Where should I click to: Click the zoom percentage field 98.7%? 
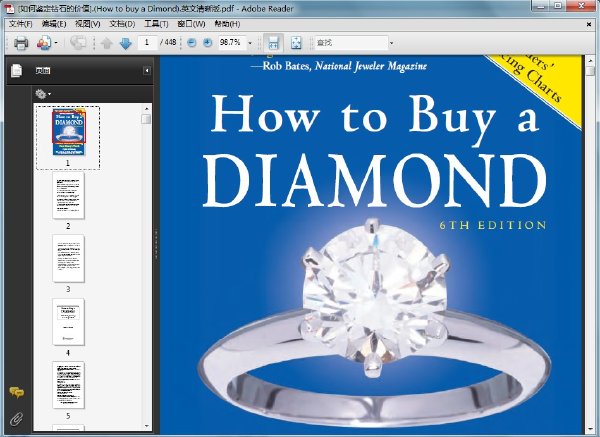(x=232, y=42)
